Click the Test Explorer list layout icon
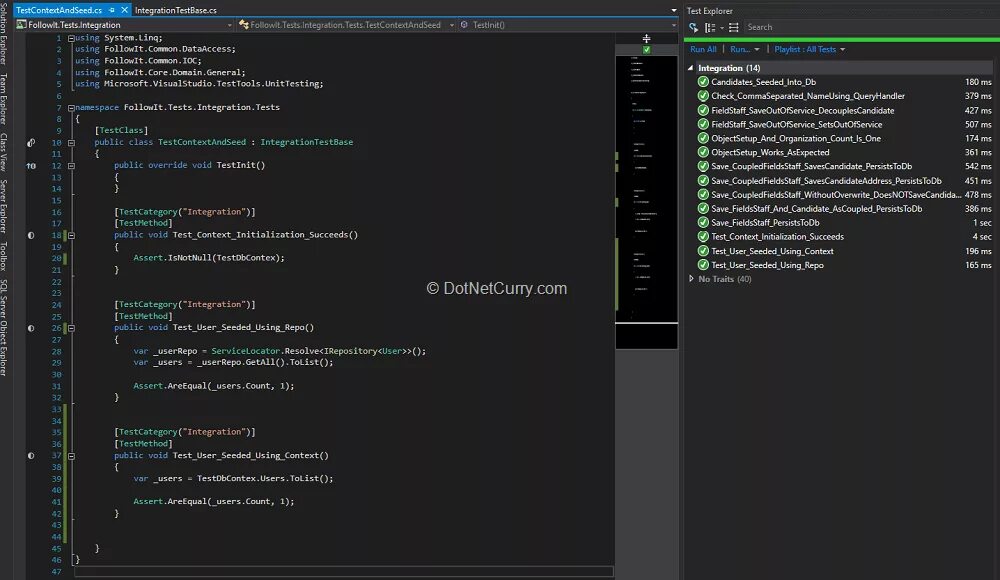1000x580 pixels. (734, 27)
